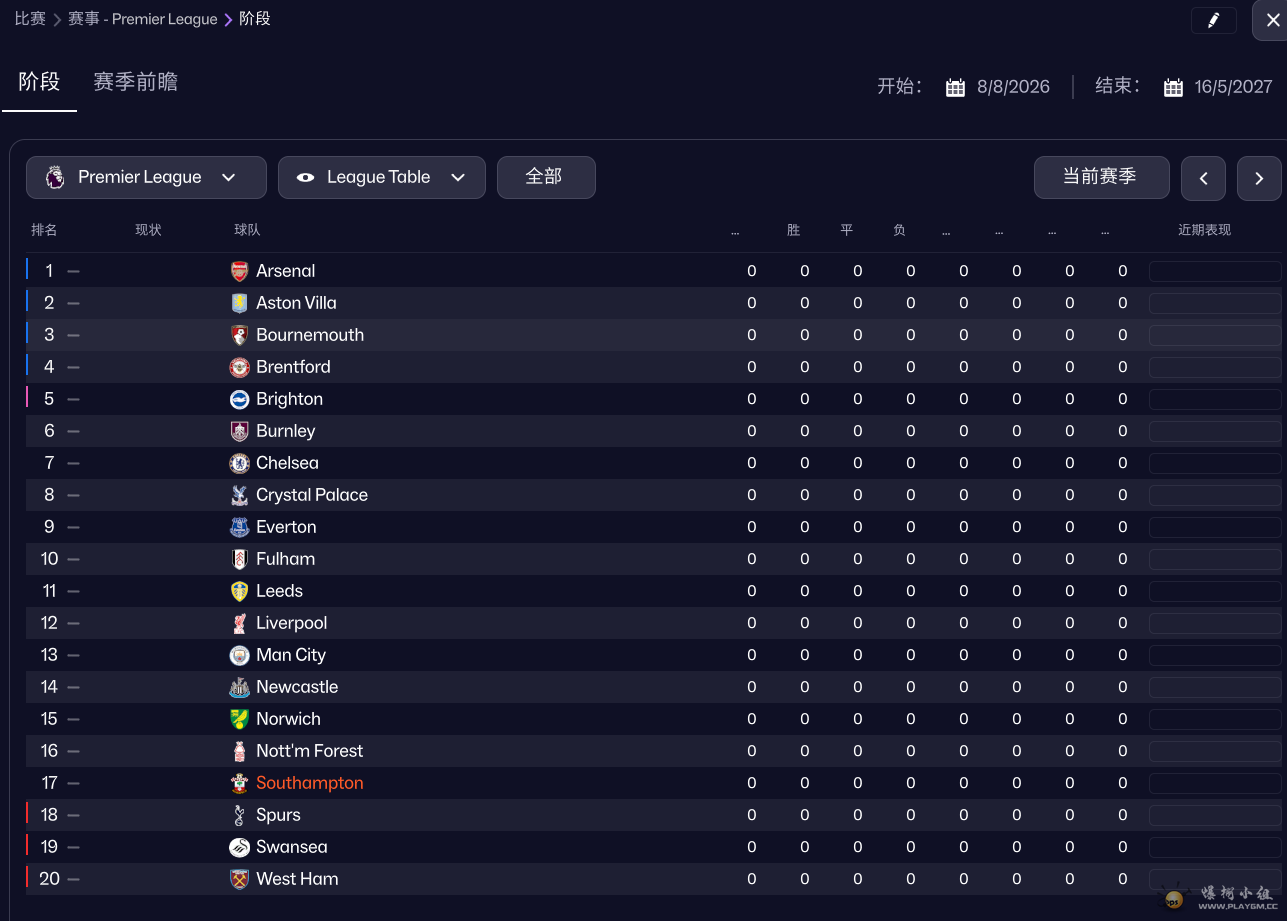Toggle the eye icon beside League Table
Screen dimensions: 1287x921
[x=306, y=177]
